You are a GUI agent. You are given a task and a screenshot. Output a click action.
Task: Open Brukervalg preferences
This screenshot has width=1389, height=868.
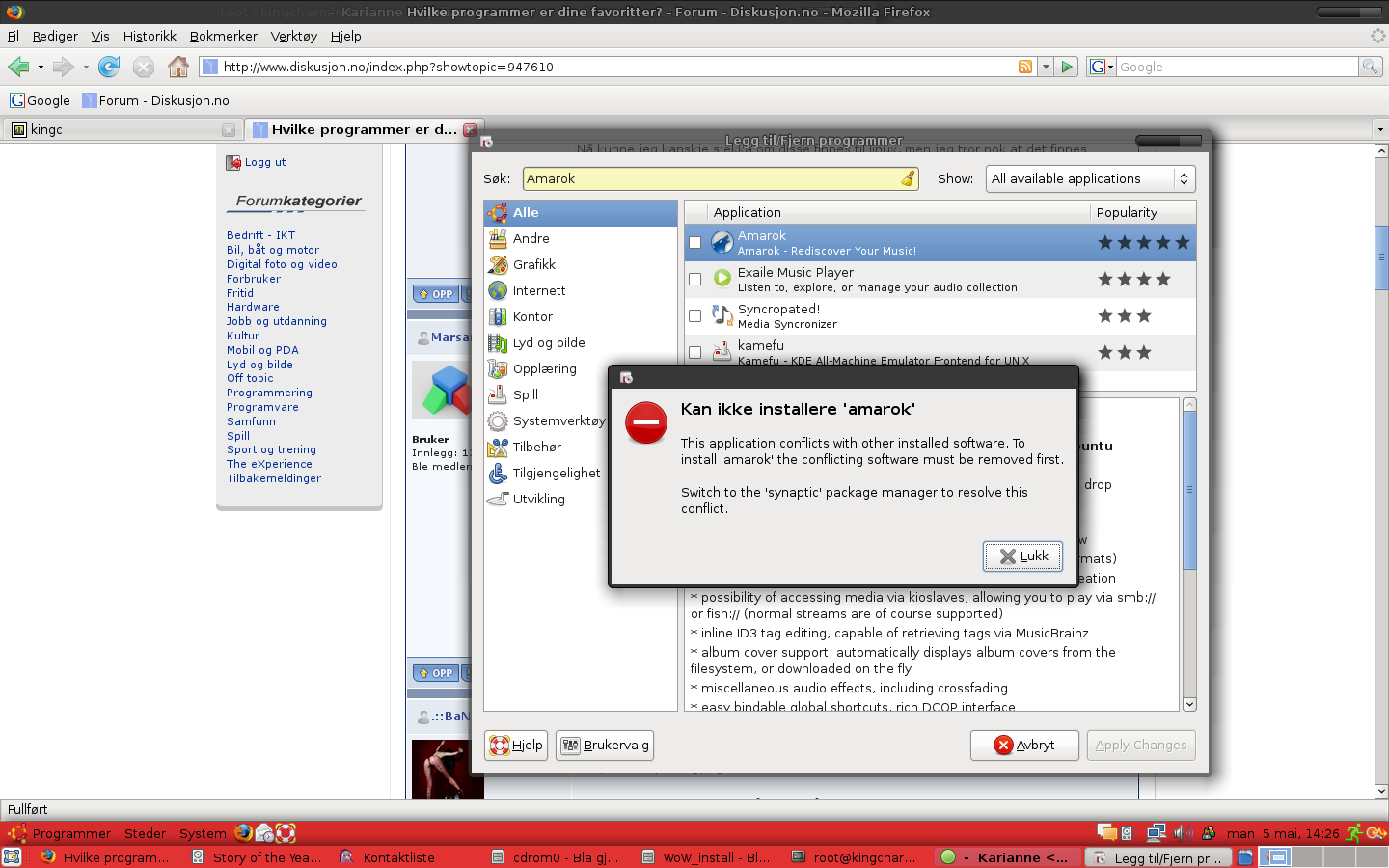(x=606, y=746)
